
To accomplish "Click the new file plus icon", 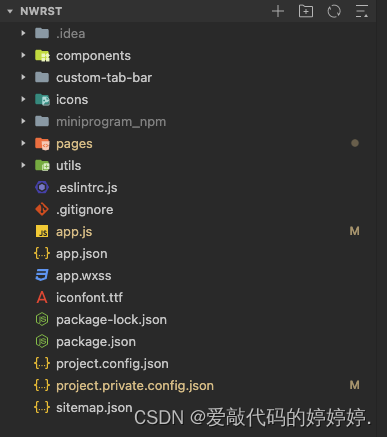I will click(x=278, y=11).
